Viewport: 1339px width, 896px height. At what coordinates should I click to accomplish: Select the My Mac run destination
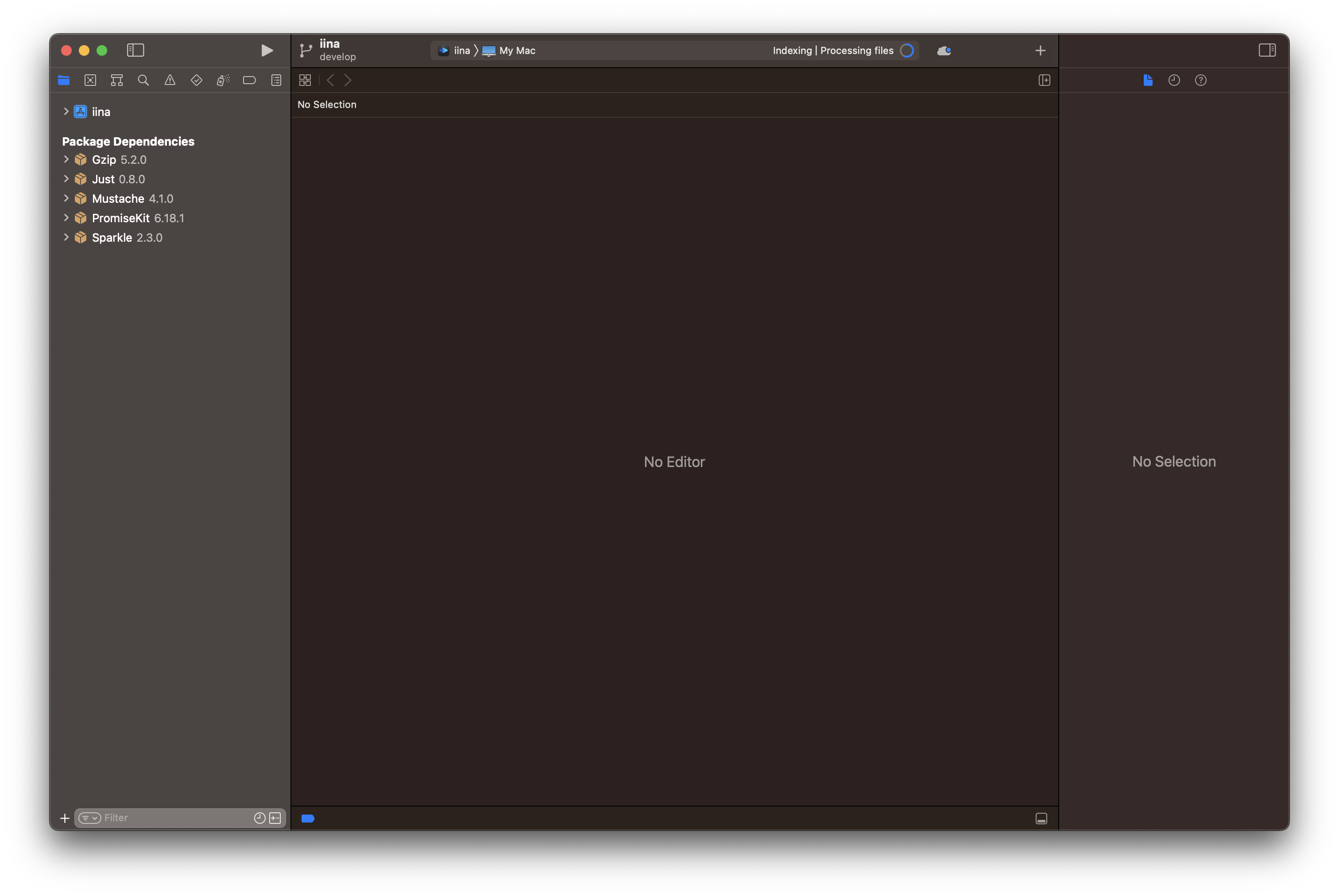[517, 50]
